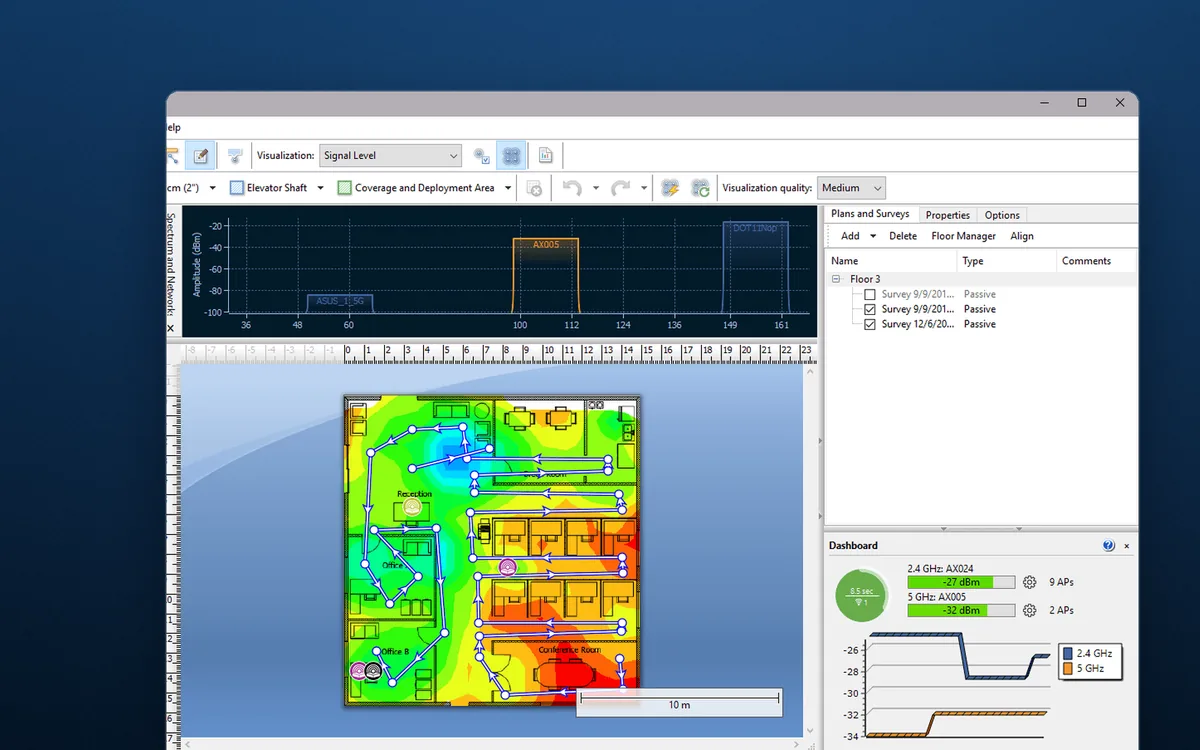
Task: Switch to the Options tab
Action: [1002, 215]
